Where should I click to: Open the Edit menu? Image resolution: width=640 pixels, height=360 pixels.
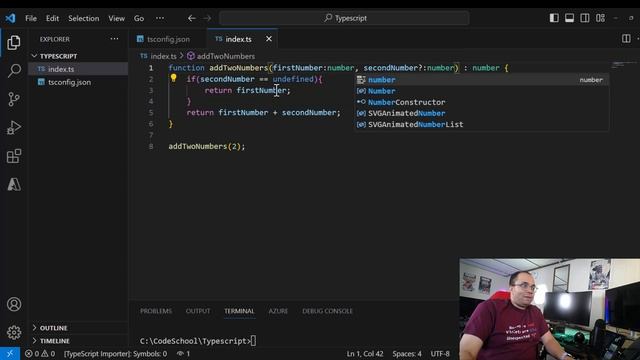(52, 18)
